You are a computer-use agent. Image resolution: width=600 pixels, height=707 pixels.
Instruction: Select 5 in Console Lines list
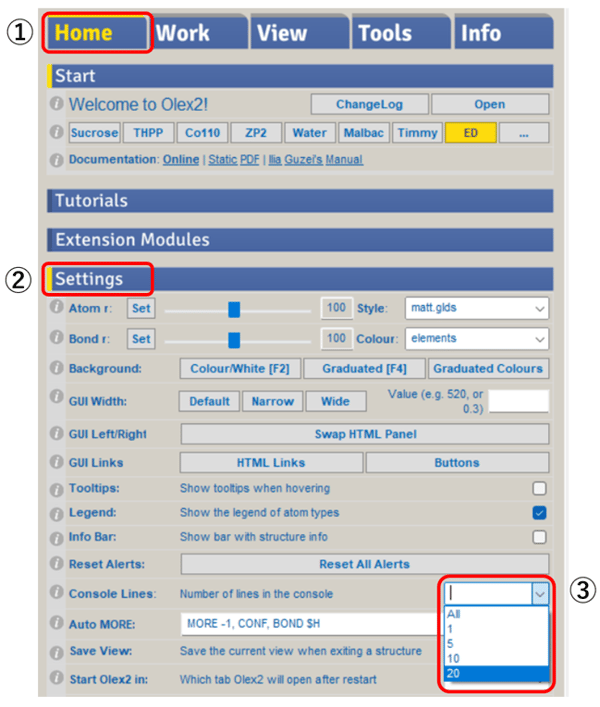pos(496,644)
